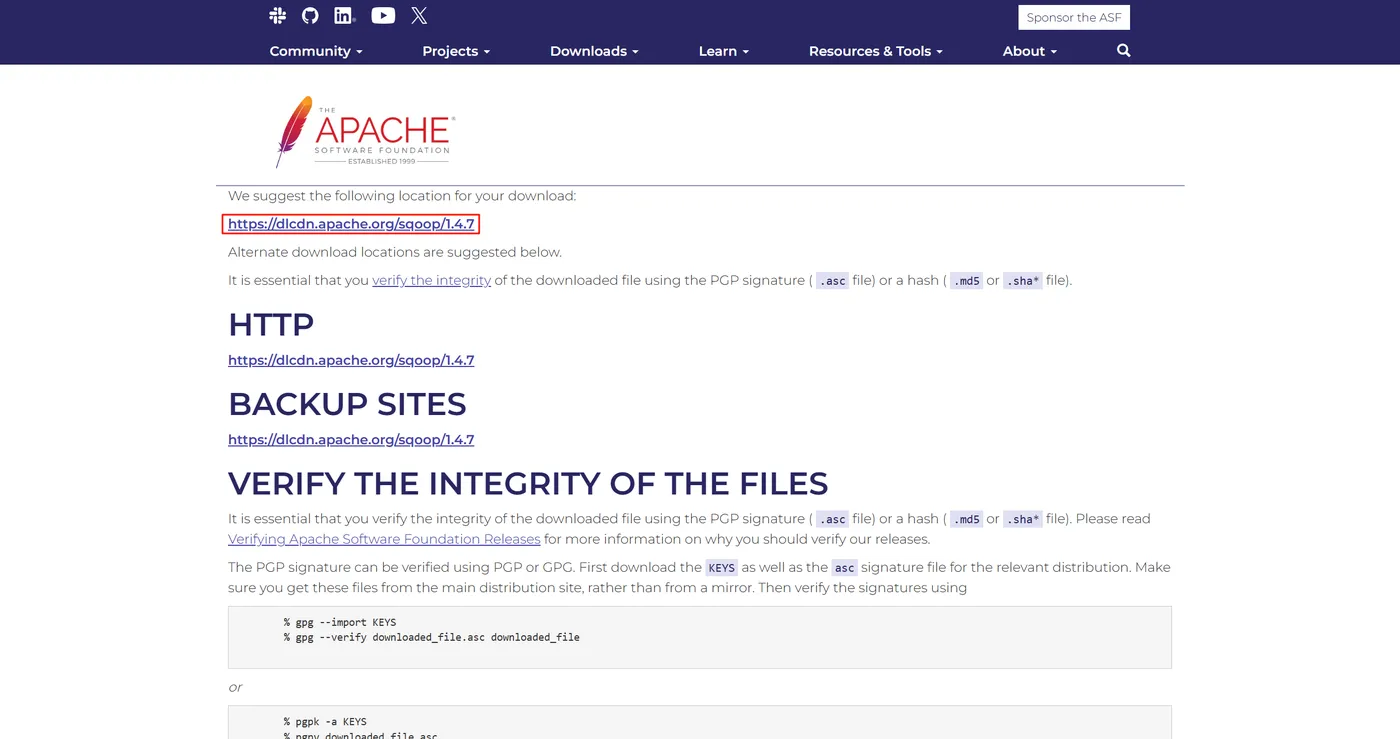1400x739 pixels.
Task: Open the X (Twitter) icon link
Action: coord(419,15)
